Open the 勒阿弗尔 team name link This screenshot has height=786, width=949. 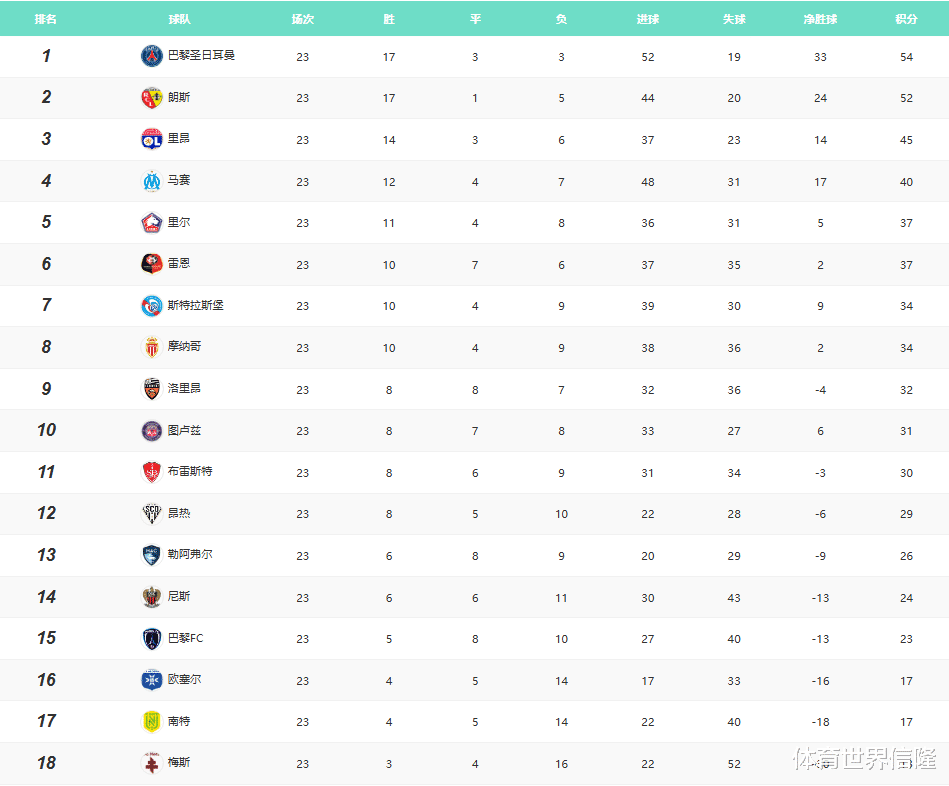(190, 554)
